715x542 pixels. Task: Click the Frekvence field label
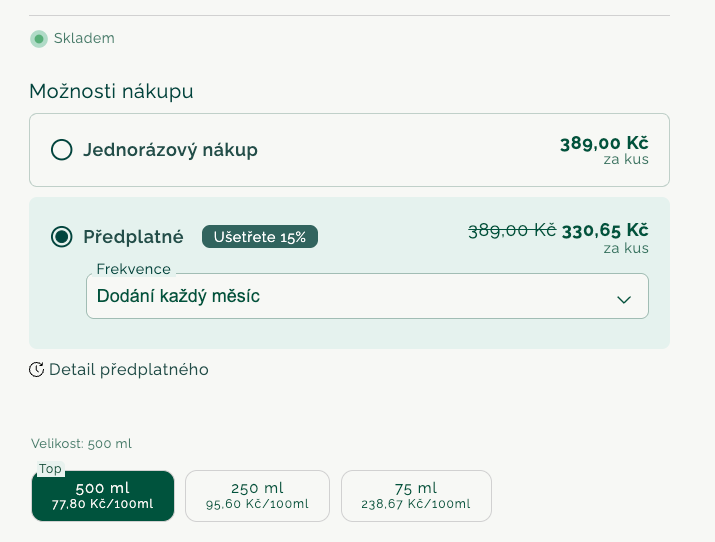pos(133,269)
